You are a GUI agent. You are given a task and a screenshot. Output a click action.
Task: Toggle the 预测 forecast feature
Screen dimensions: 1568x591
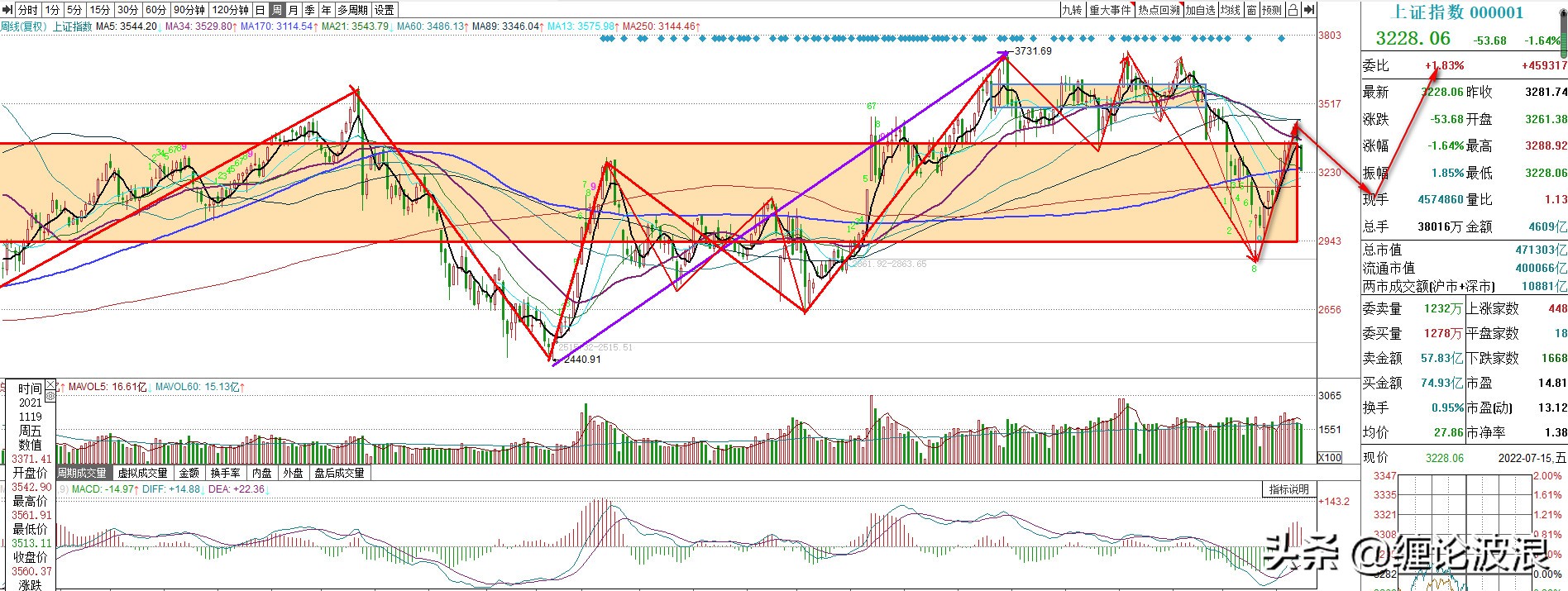pyautogui.click(x=1272, y=10)
